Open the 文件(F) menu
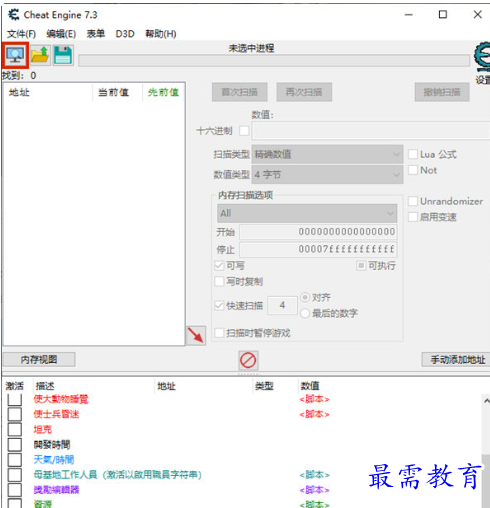The height and width of the screenshot is (508, 490). coord(21,34)
